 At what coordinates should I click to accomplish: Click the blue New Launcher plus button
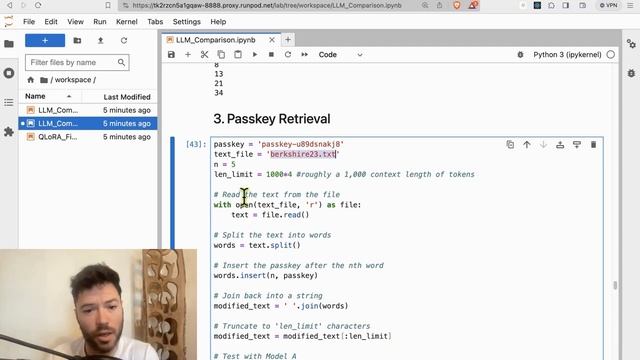click(x=45, y=40)
